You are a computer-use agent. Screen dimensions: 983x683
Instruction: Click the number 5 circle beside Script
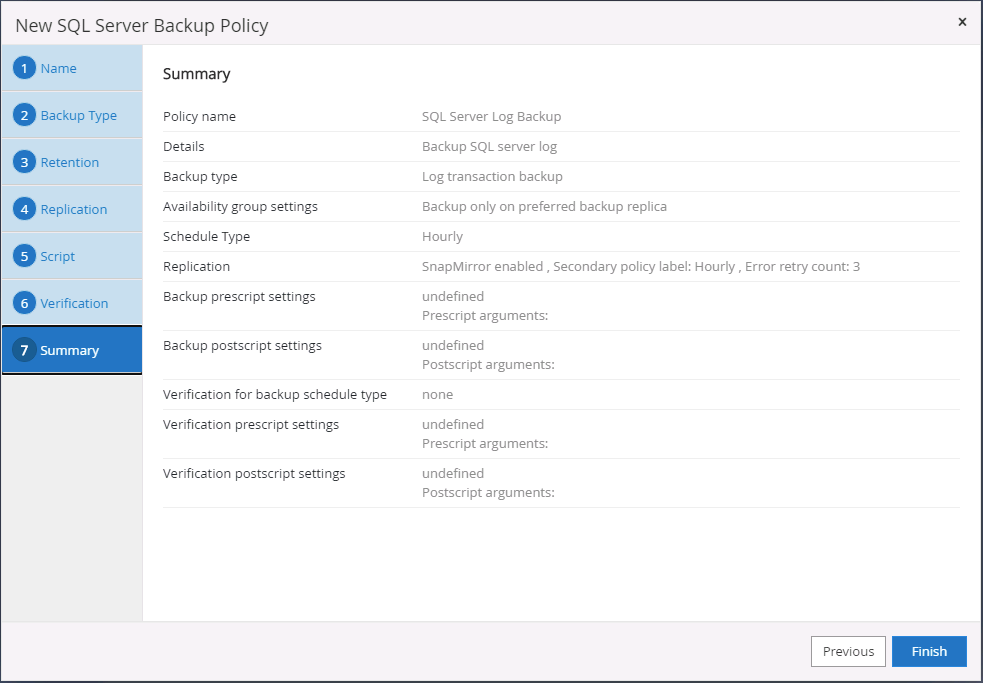click(25, 256)
